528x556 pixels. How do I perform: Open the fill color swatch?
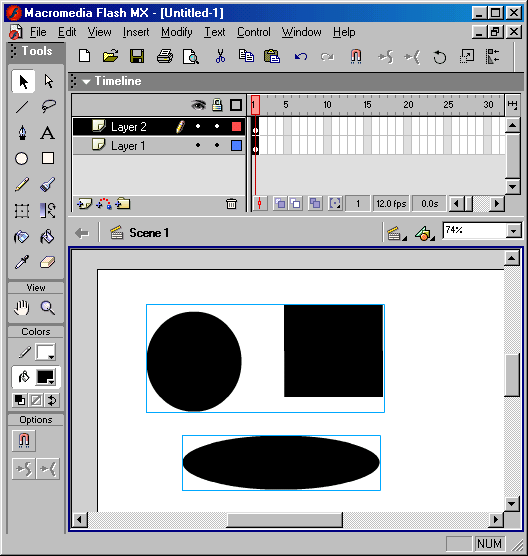(45, 377)
